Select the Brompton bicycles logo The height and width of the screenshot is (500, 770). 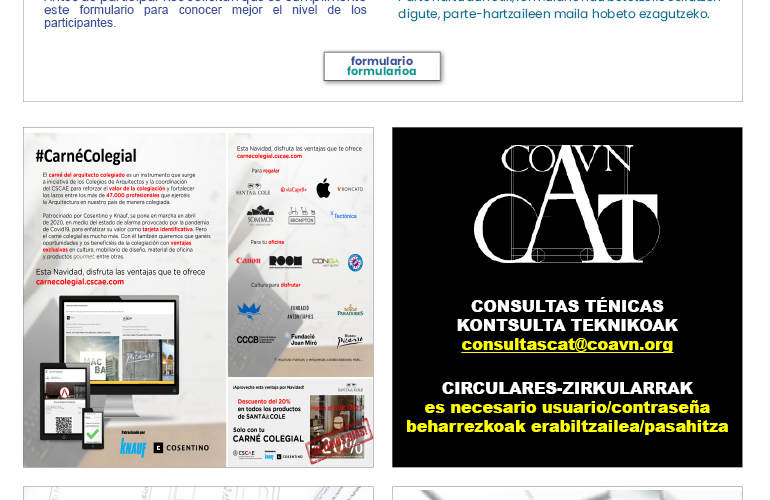(x=302, y=216)
